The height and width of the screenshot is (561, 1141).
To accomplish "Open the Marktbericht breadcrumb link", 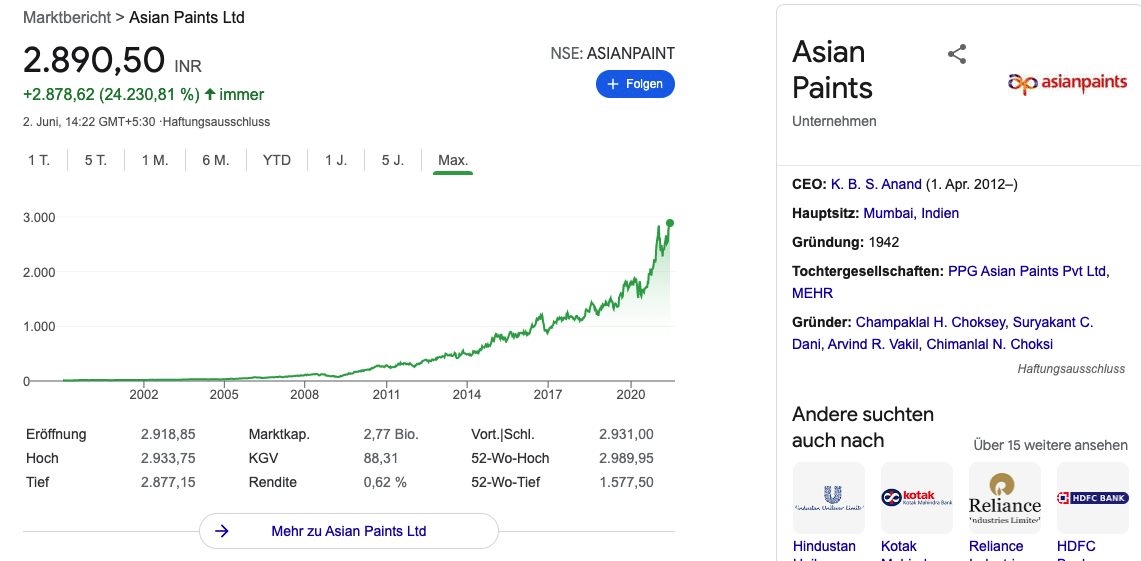I will pos(65,17).
